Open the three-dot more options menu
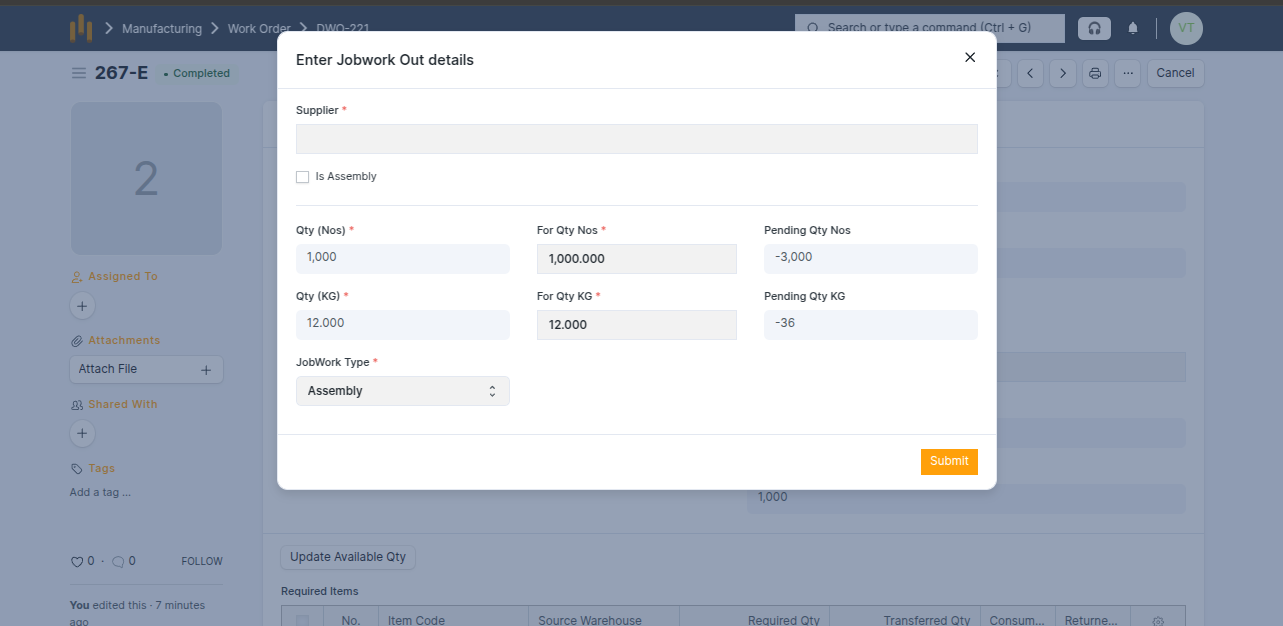Screen dimensions: 1283x626 tap(1127, 73)
